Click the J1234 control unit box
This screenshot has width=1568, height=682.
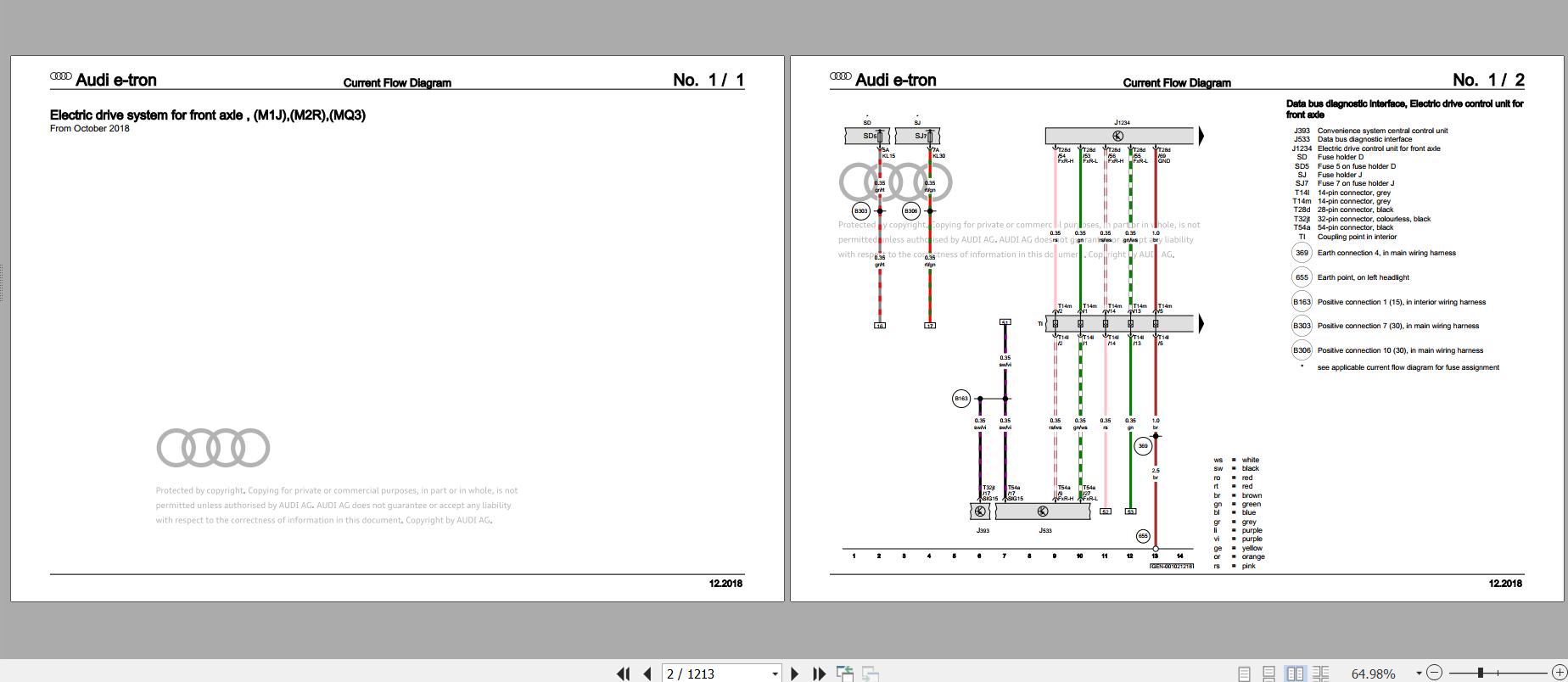pos(1119,136)
